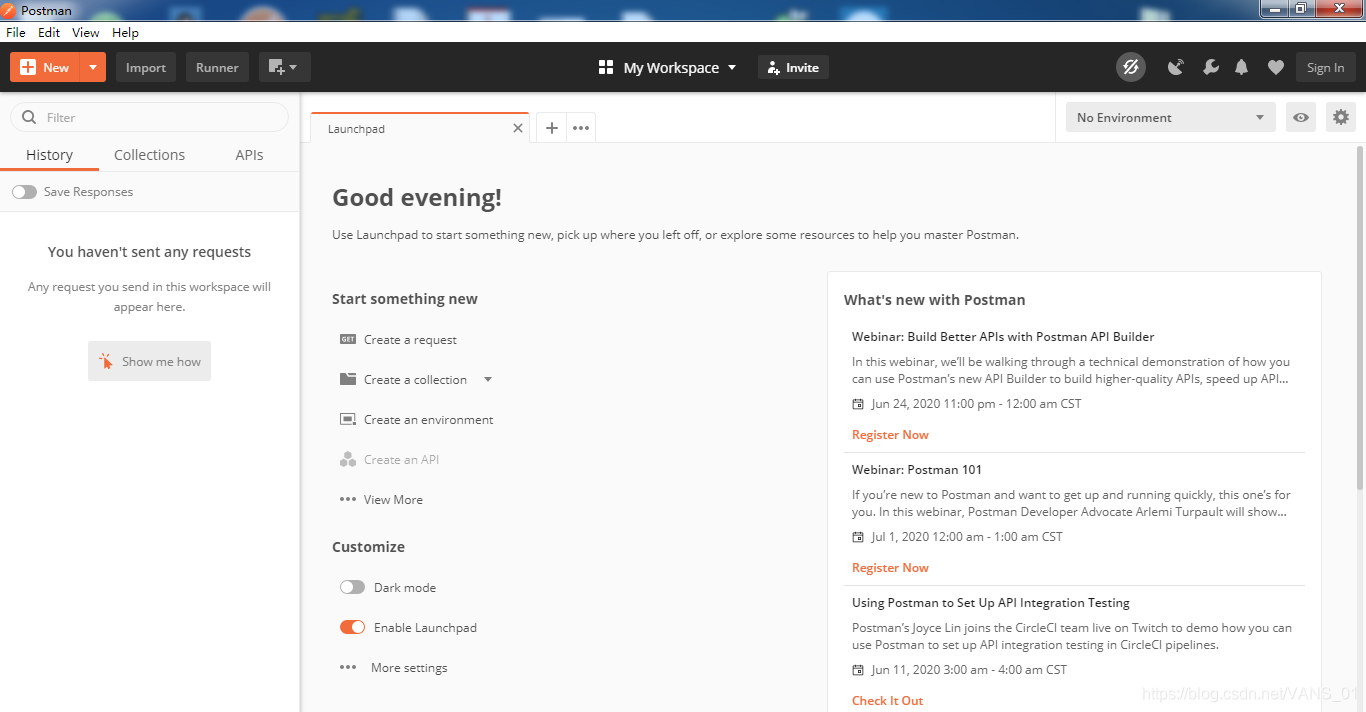Screen dimensions: 1366x712
Task: Open the capture requests satellite icon
Action: [x=1176, y=67]
